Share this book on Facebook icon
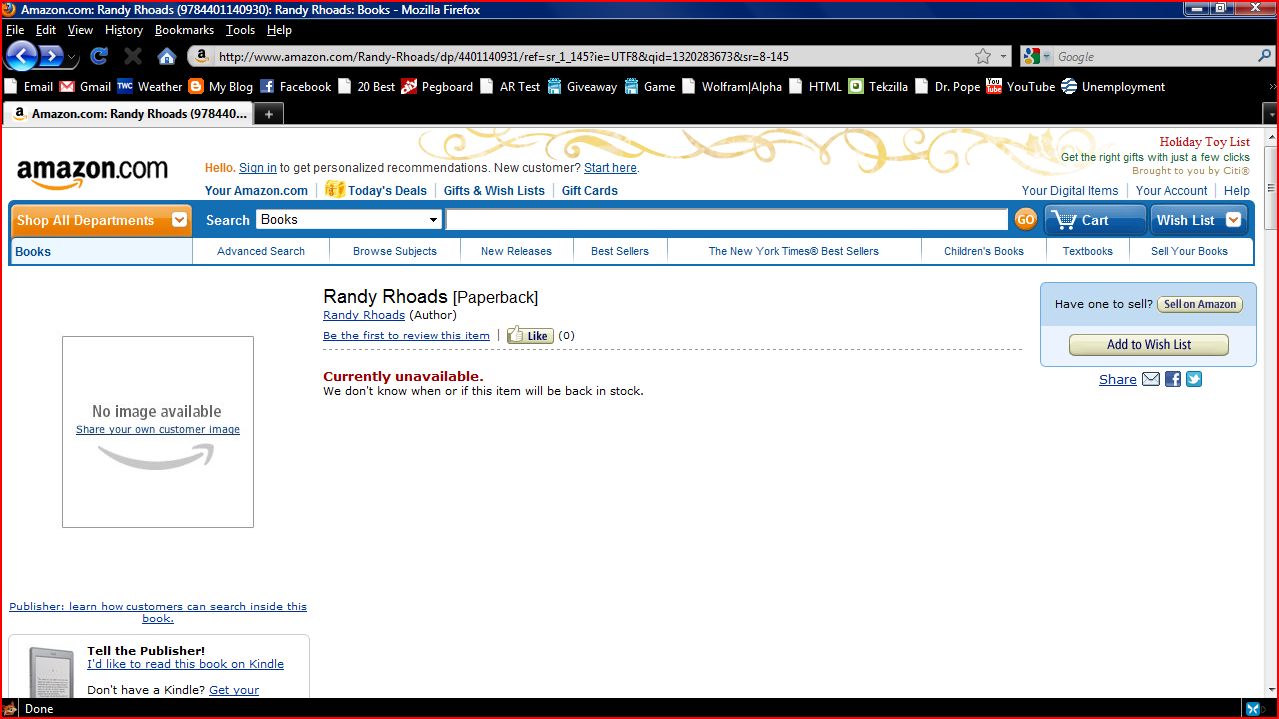 tap(1173, 379)
